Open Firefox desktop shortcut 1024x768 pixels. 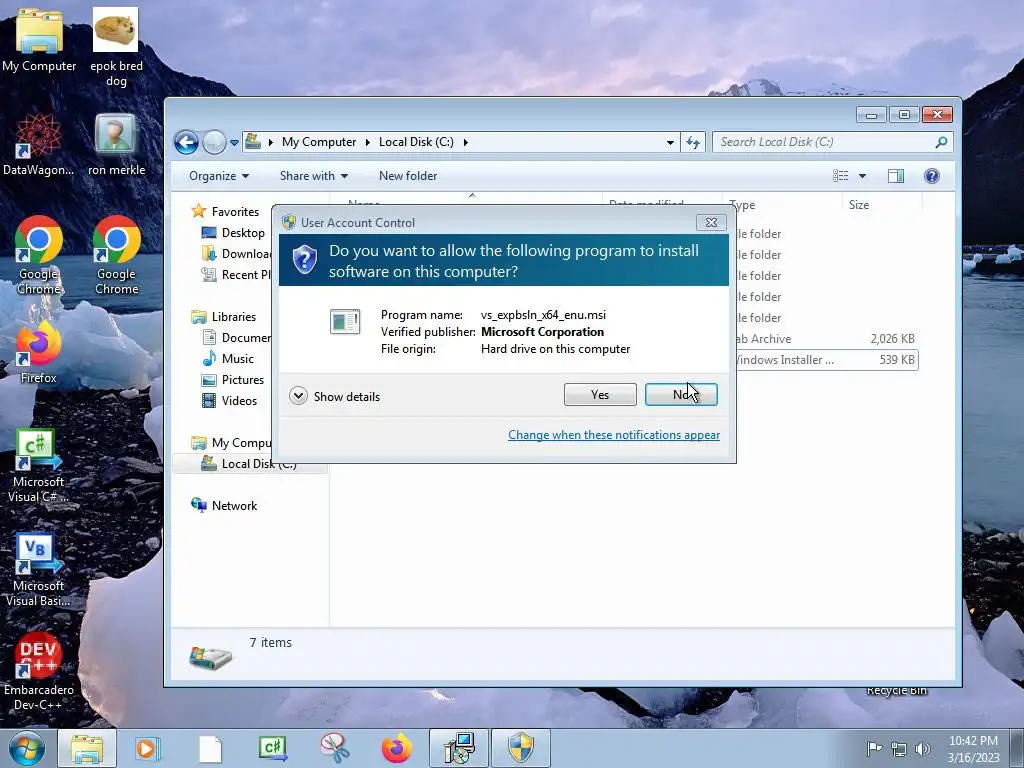click(39, 353)
